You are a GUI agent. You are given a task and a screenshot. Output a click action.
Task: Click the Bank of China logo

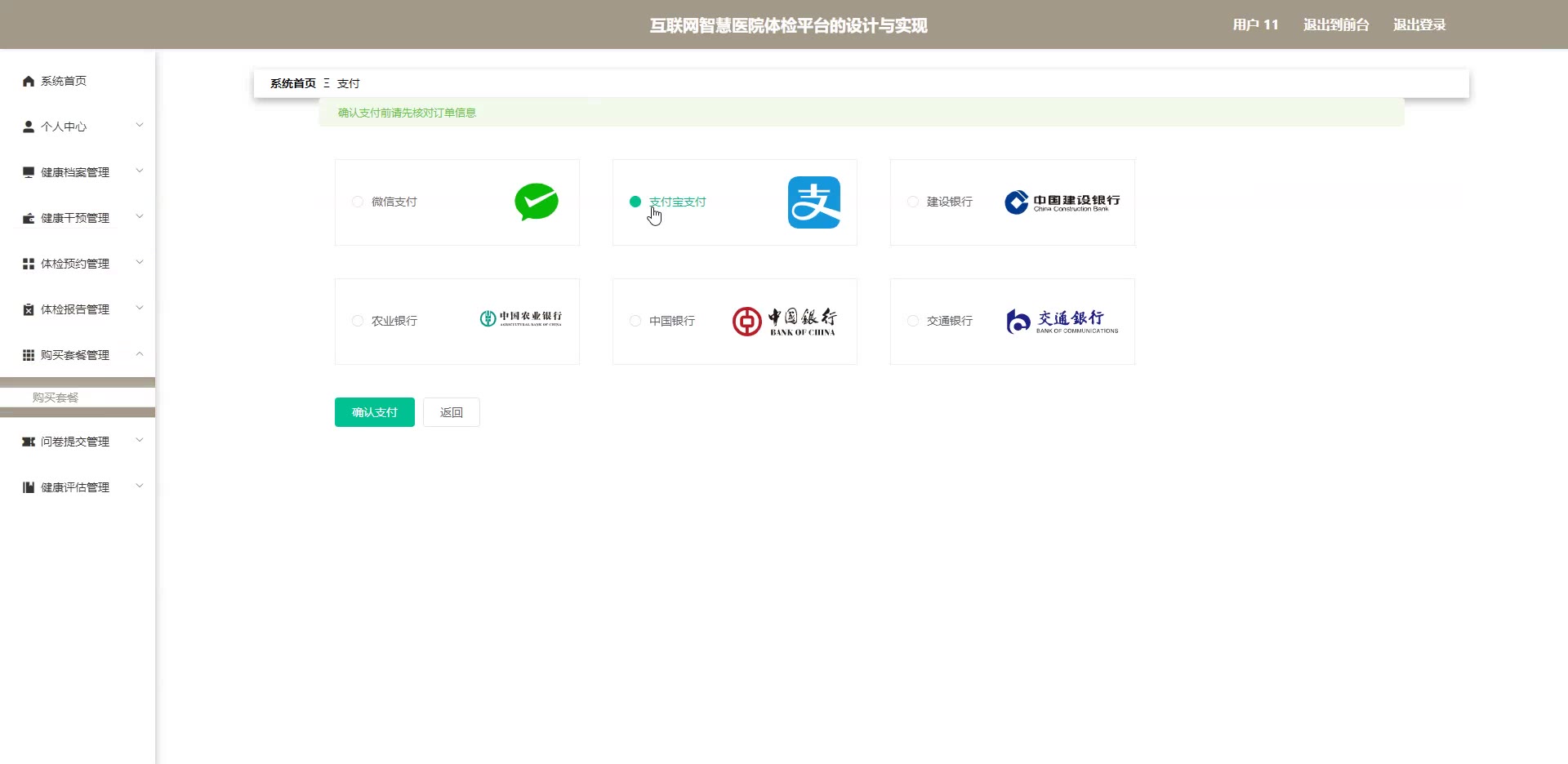[784, 322]
